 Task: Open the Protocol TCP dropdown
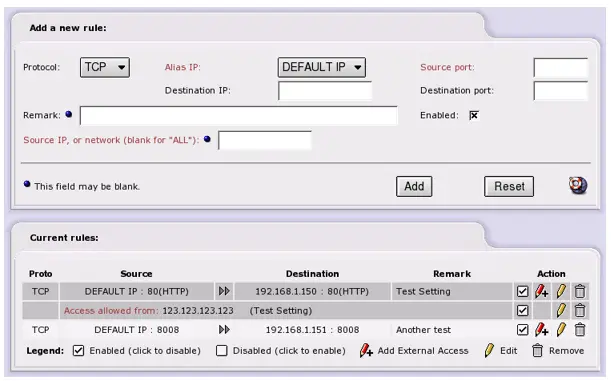coord(105,67)
